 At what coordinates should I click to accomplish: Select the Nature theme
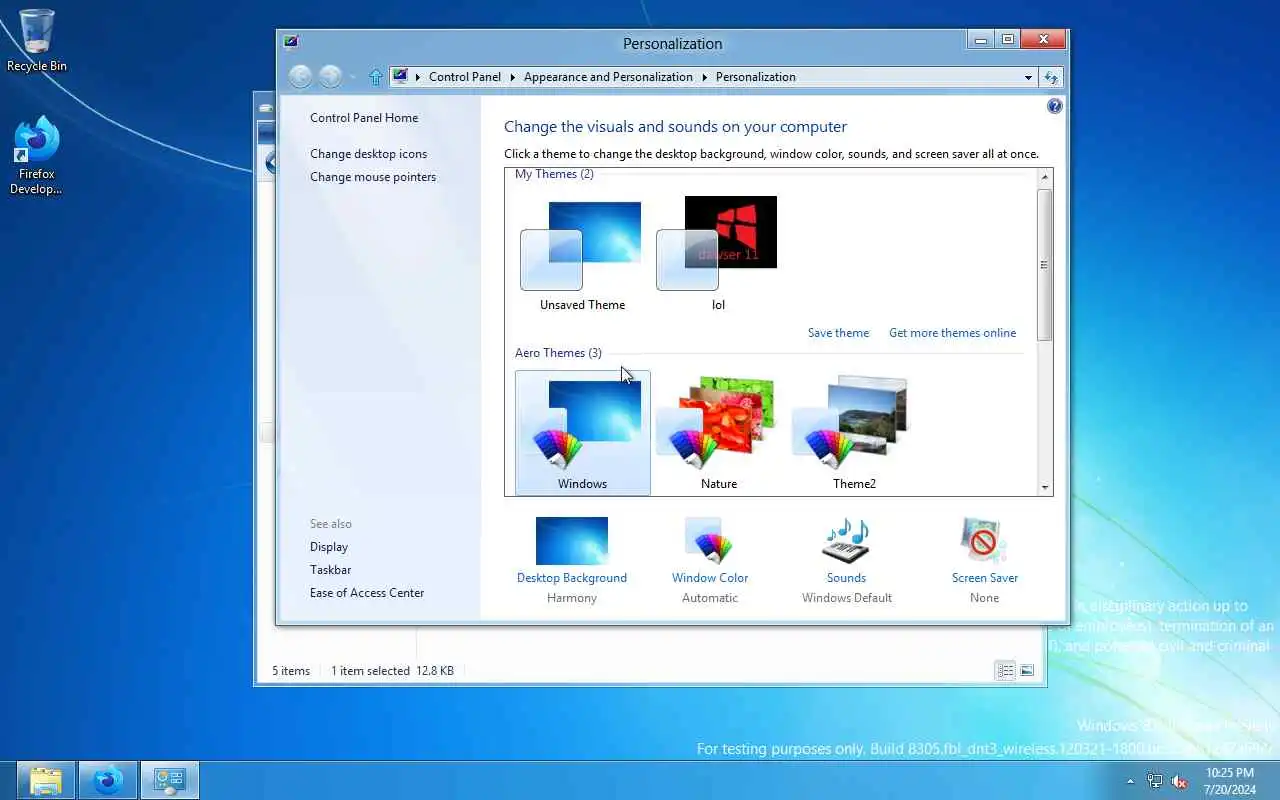[x=718, y=433]
